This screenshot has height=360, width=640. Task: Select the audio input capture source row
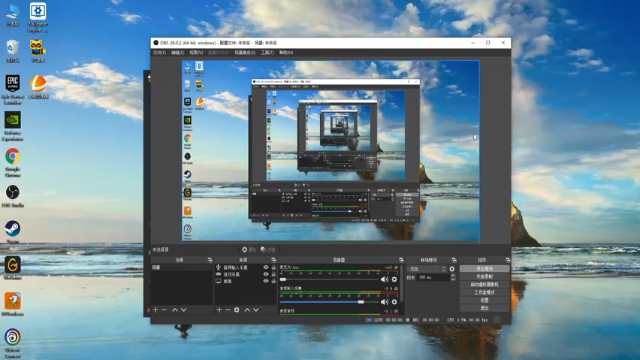point(246,267)
